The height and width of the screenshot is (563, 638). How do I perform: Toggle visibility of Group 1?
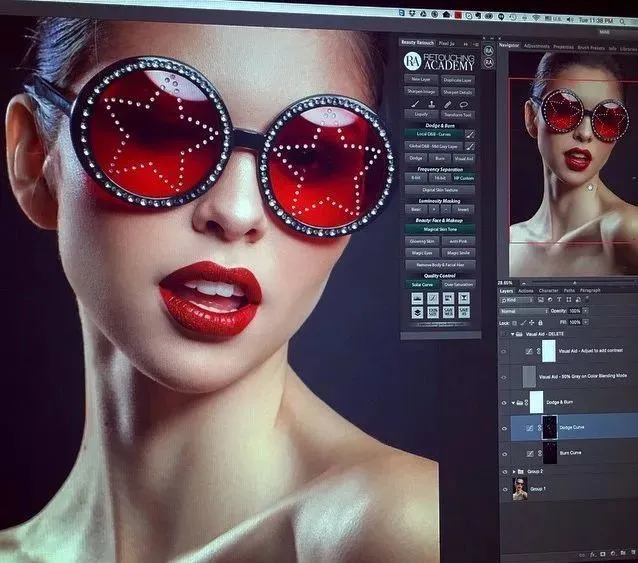click(x=505, y=489)
